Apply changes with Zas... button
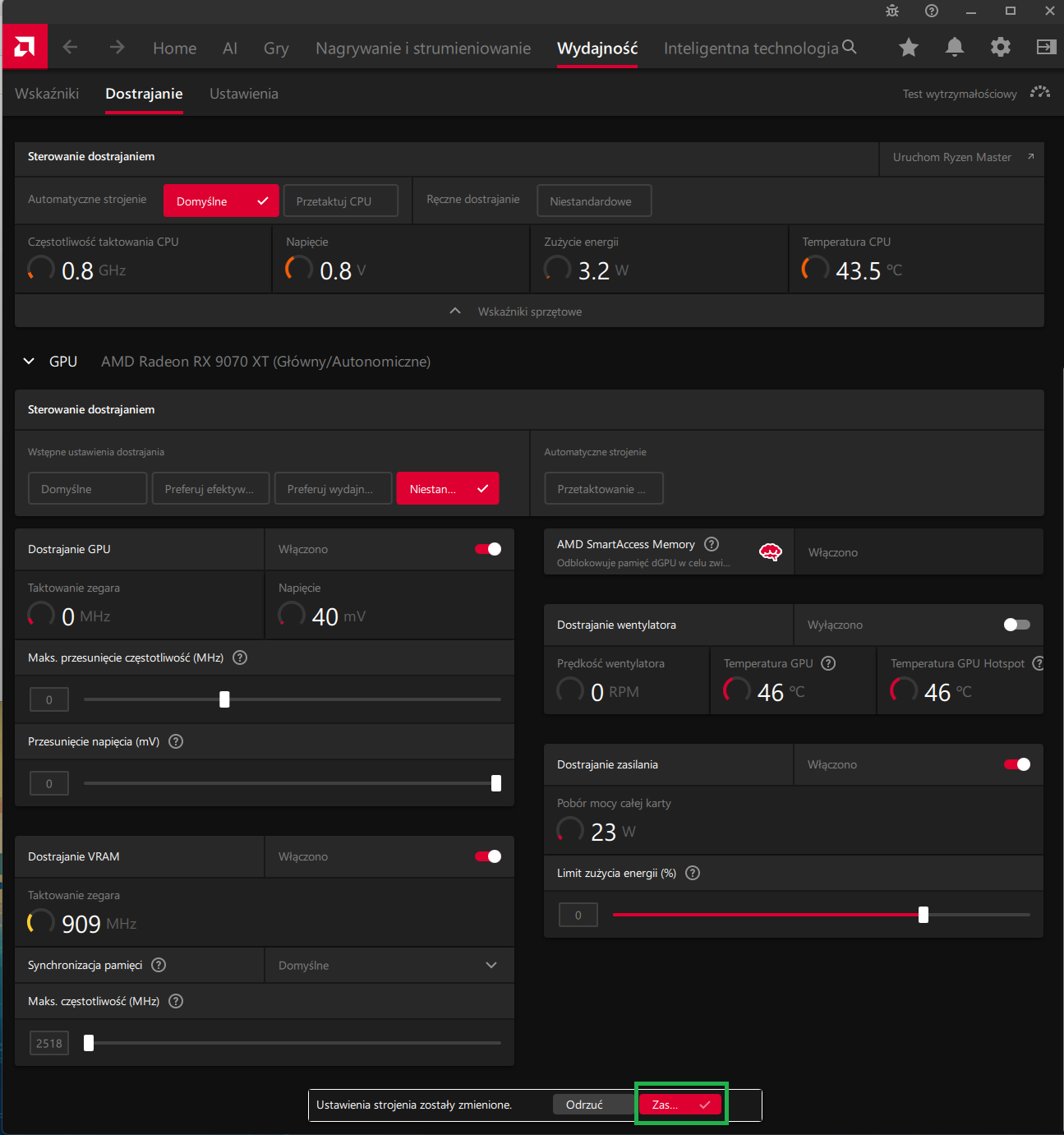 681,1105
